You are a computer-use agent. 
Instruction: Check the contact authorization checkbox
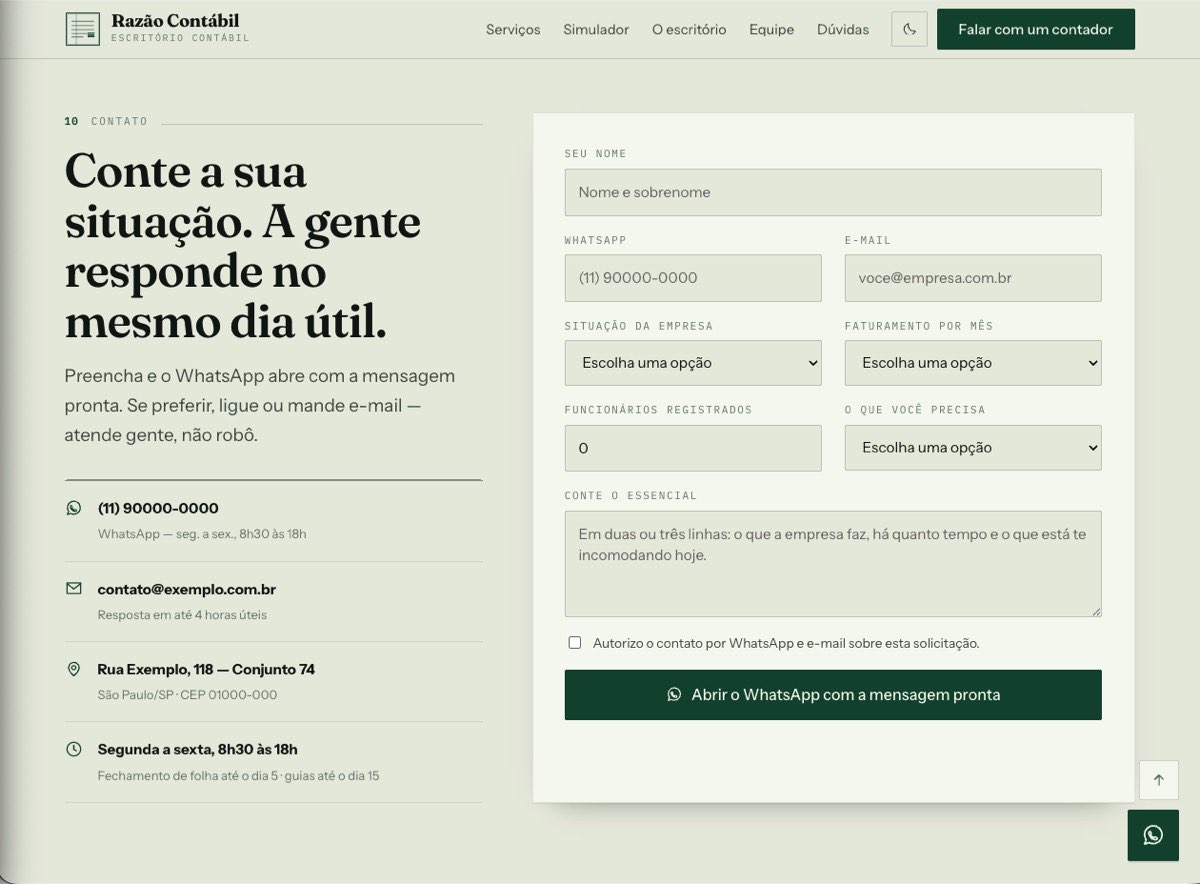pyautogui.click(x=575, y=643)
